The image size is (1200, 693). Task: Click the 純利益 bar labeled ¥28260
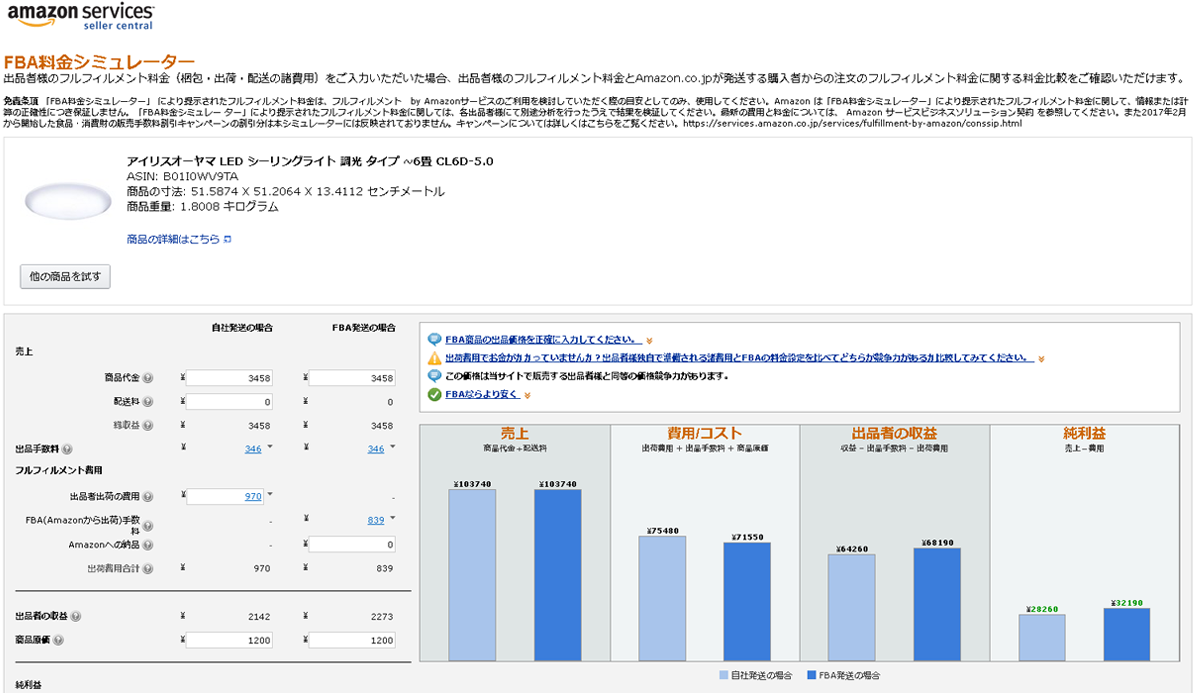click(x=1041, y=637)
